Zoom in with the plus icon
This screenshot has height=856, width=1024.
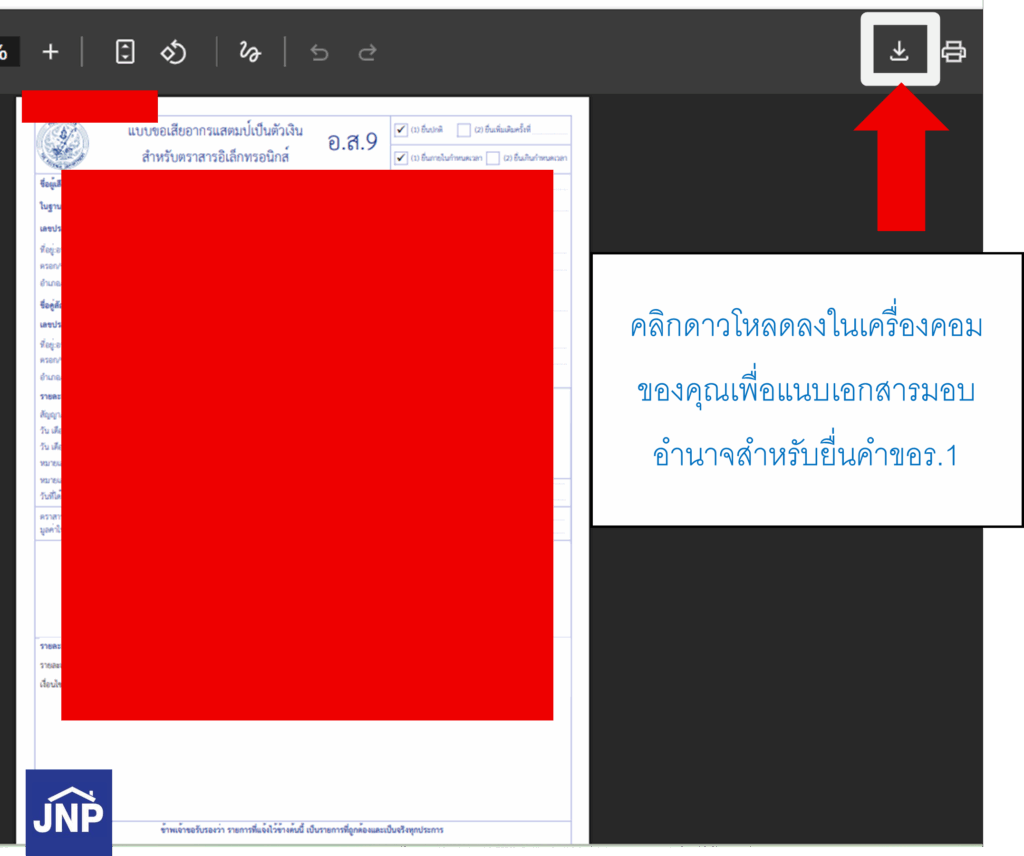click(x=50, y=52)
